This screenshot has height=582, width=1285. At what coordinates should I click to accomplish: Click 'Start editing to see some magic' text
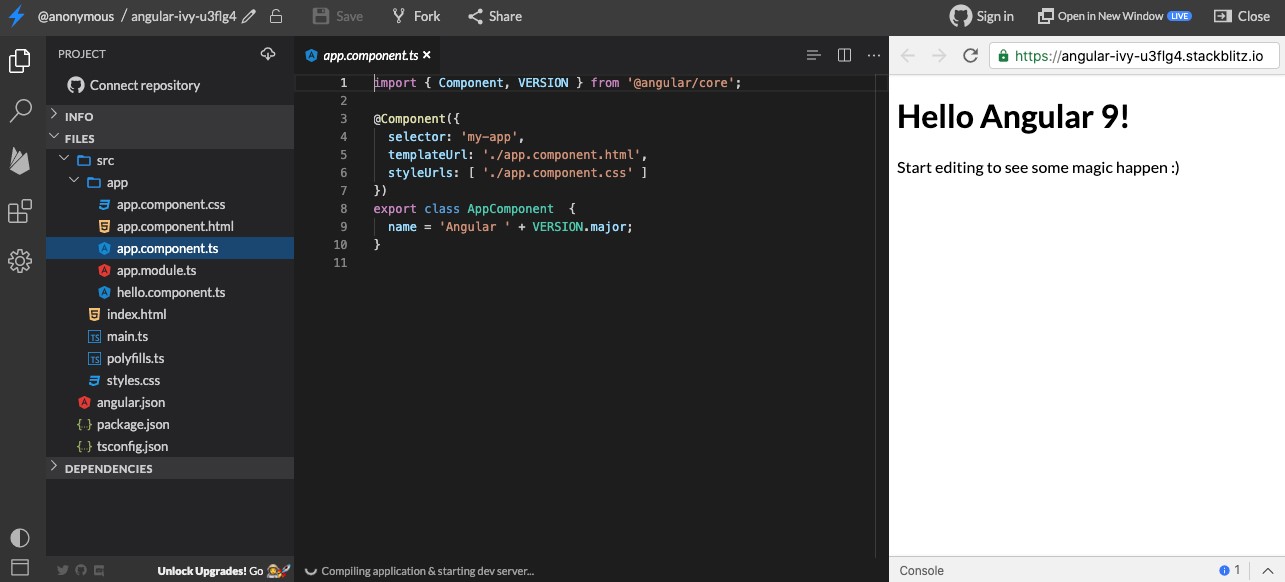click(x=1038, y=167)
